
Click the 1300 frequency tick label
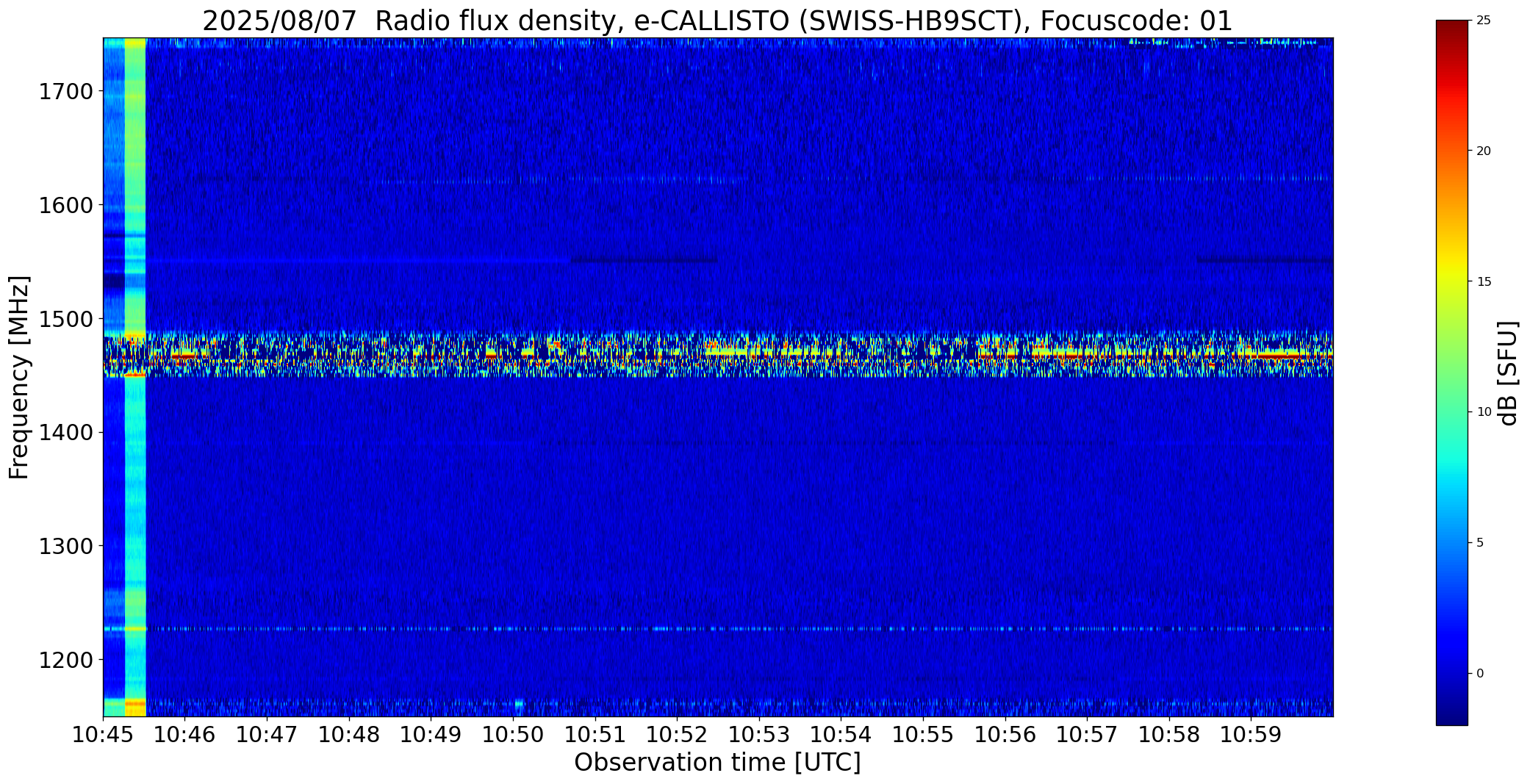click(x=65, y=546)
